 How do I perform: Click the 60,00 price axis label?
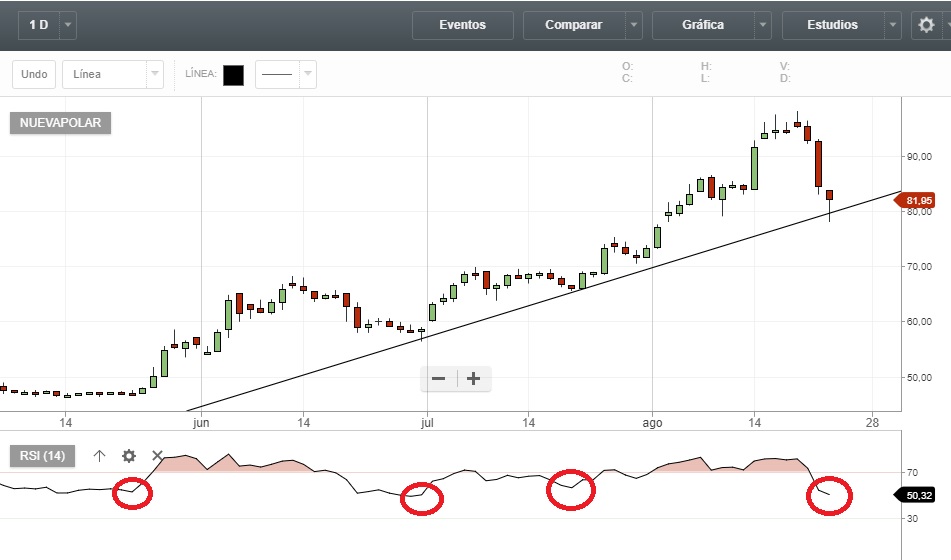pos(919,322)
